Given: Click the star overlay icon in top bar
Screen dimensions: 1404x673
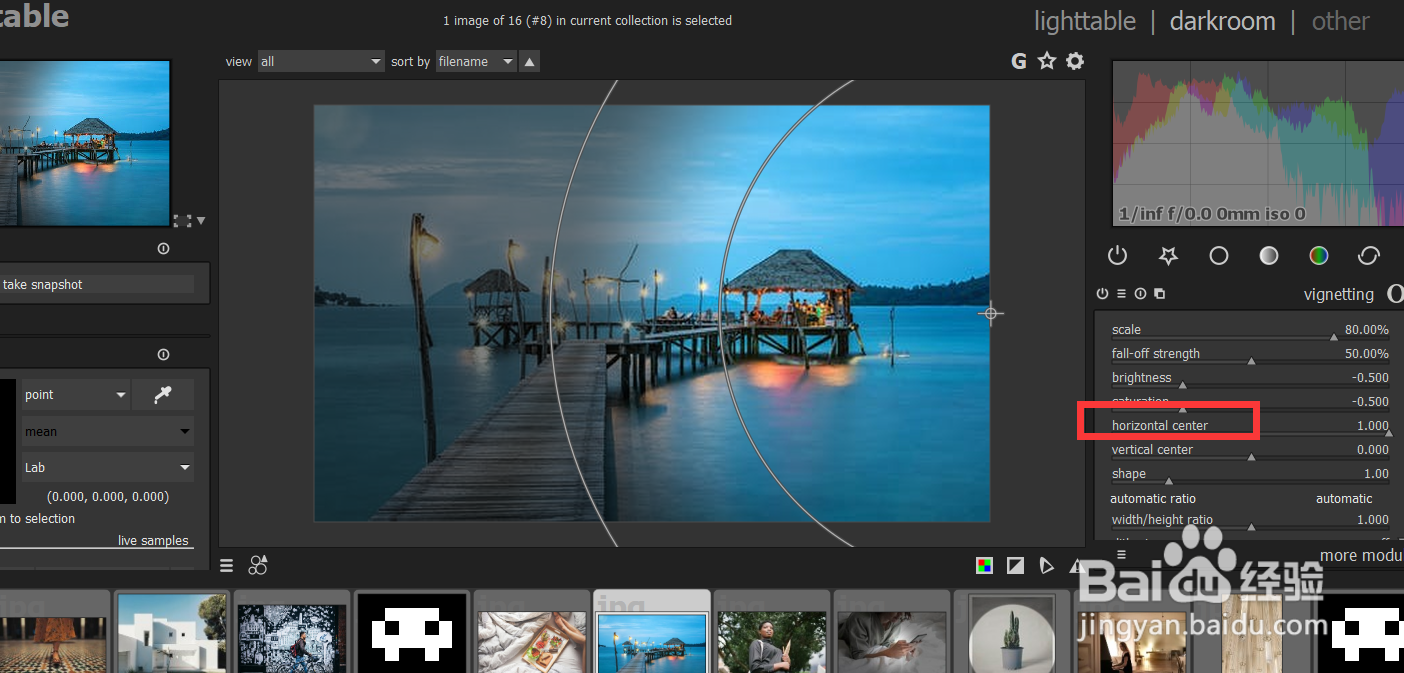Looking at the screenshot, I should (x=1047, y=61).
